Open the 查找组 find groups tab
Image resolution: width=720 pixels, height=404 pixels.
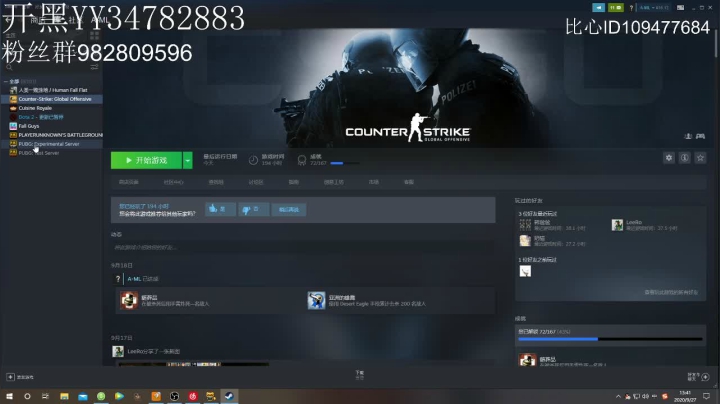point(216,182)
